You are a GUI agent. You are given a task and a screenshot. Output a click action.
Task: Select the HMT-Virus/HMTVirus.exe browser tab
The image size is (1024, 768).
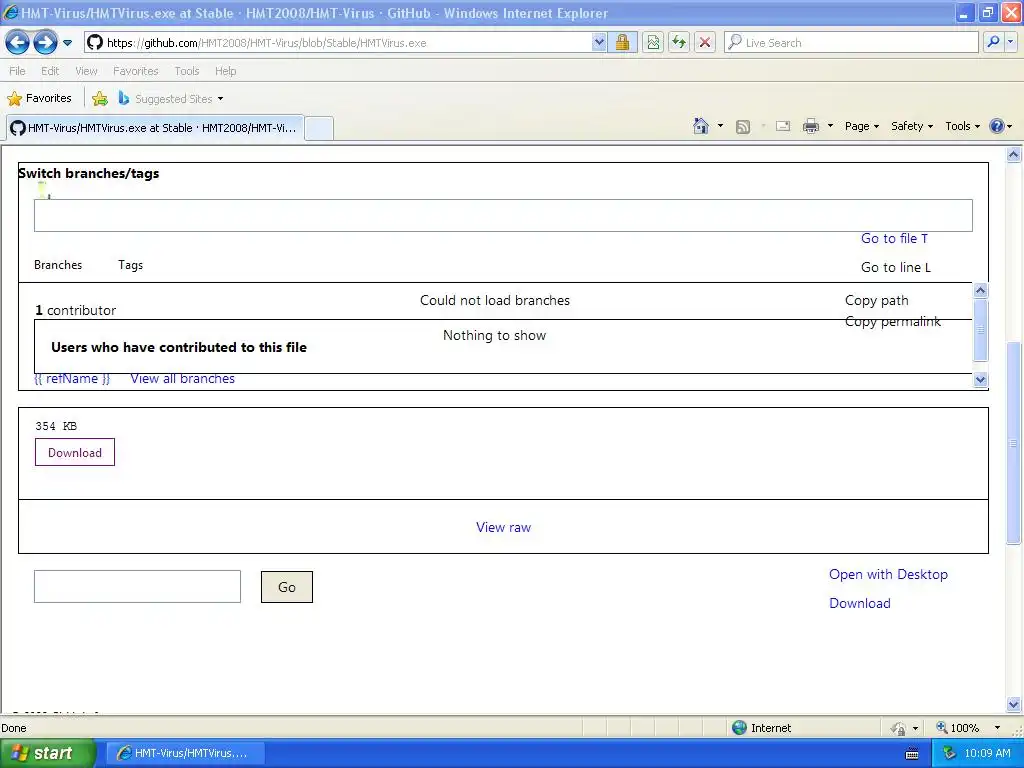pos(155,127)
